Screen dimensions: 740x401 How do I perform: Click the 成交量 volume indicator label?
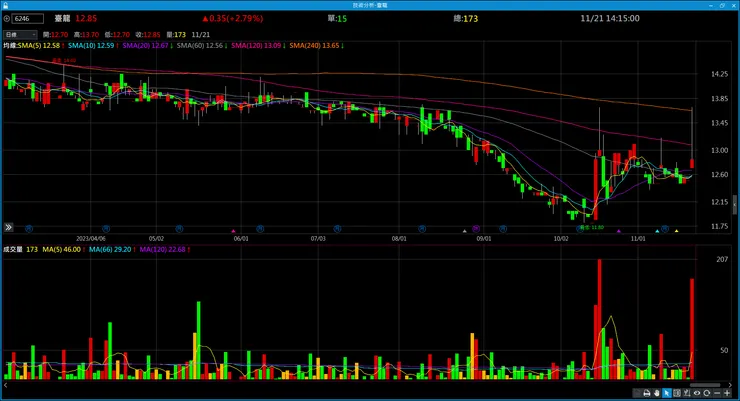click(x=13, y=249)
